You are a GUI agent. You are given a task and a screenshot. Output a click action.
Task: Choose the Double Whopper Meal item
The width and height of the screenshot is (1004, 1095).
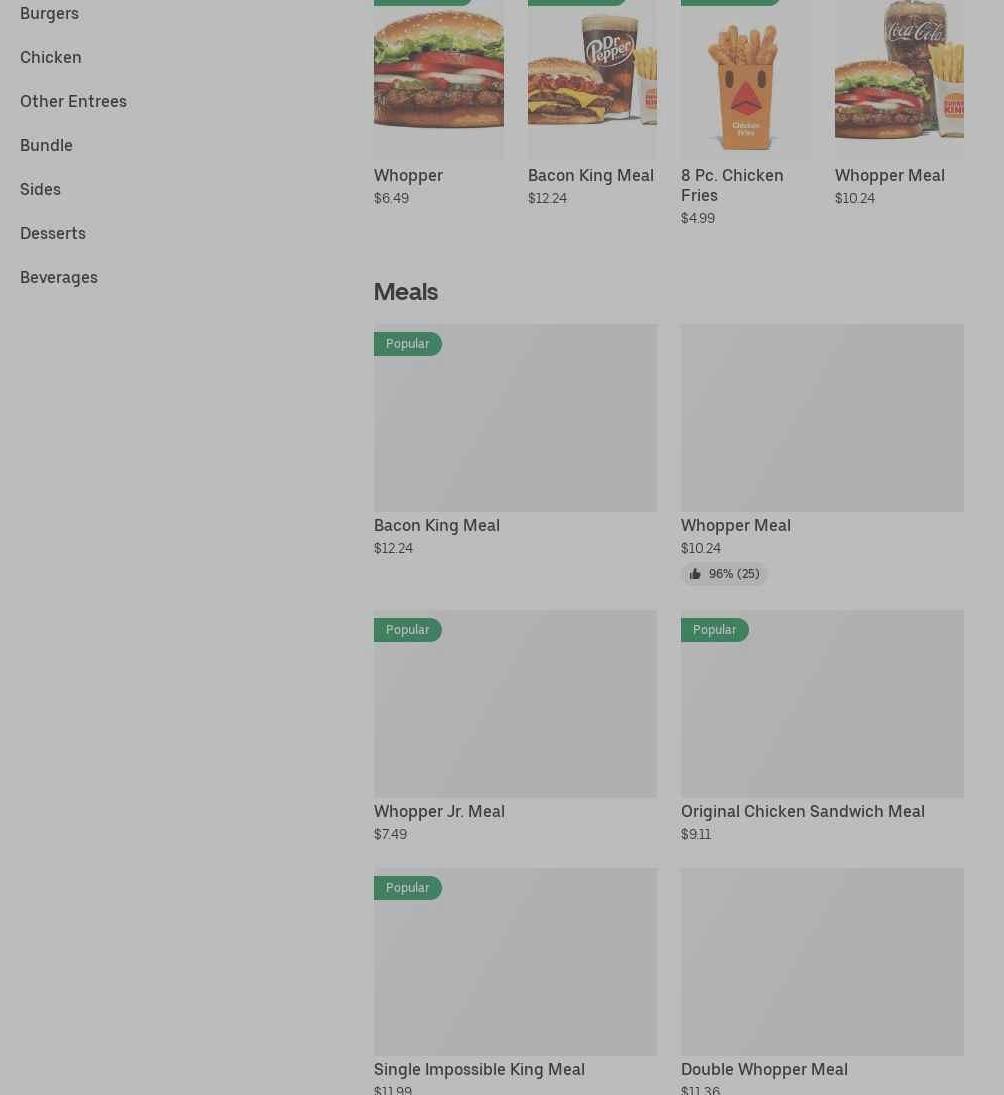[764, 1069]
